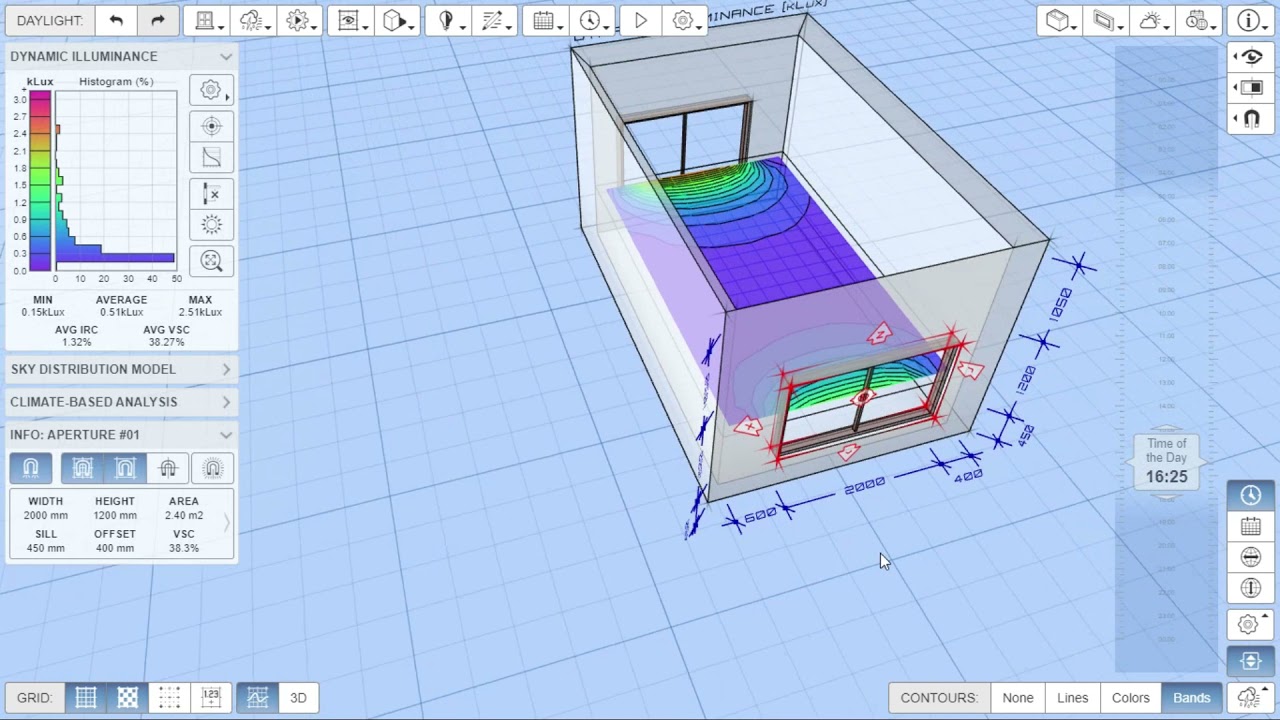Click the Time of the Day slider handle
Viewport: 1280px width, 720px height.
(1167, 464)
